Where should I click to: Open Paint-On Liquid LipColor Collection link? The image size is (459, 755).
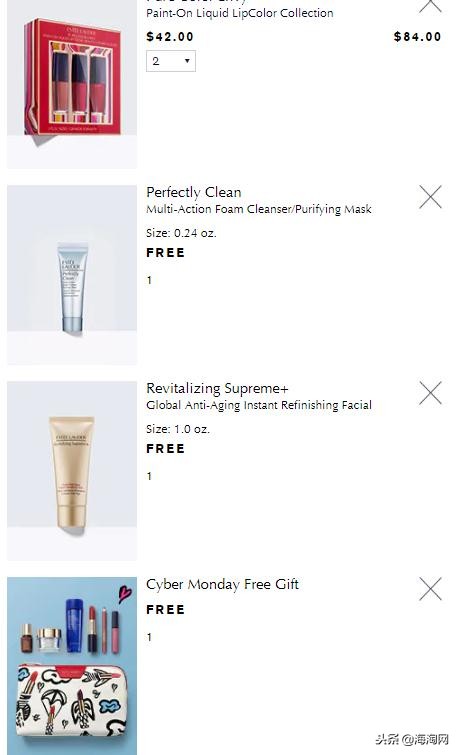coord(240,13)
